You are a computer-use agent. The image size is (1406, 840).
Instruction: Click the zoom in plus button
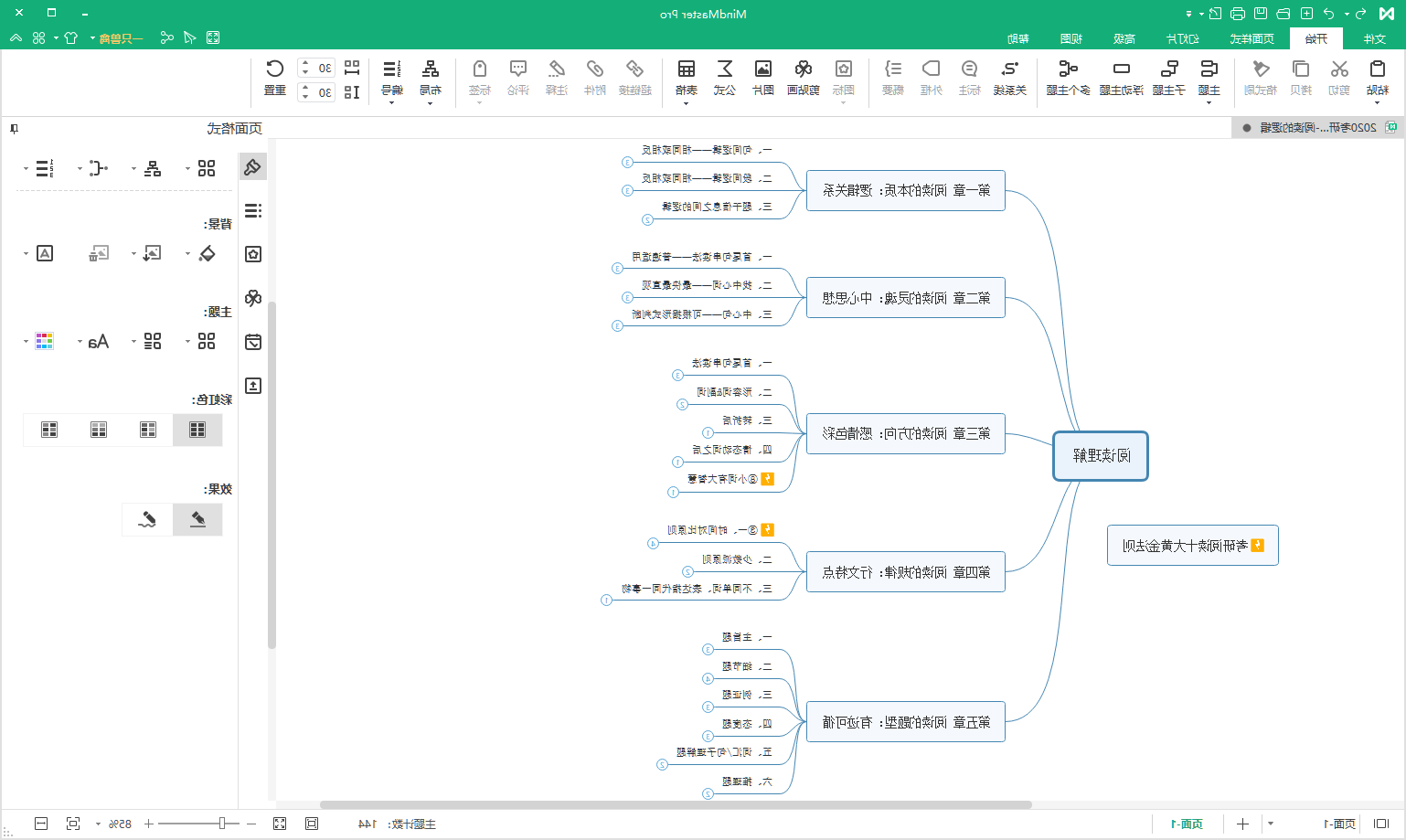click(148, 824)
